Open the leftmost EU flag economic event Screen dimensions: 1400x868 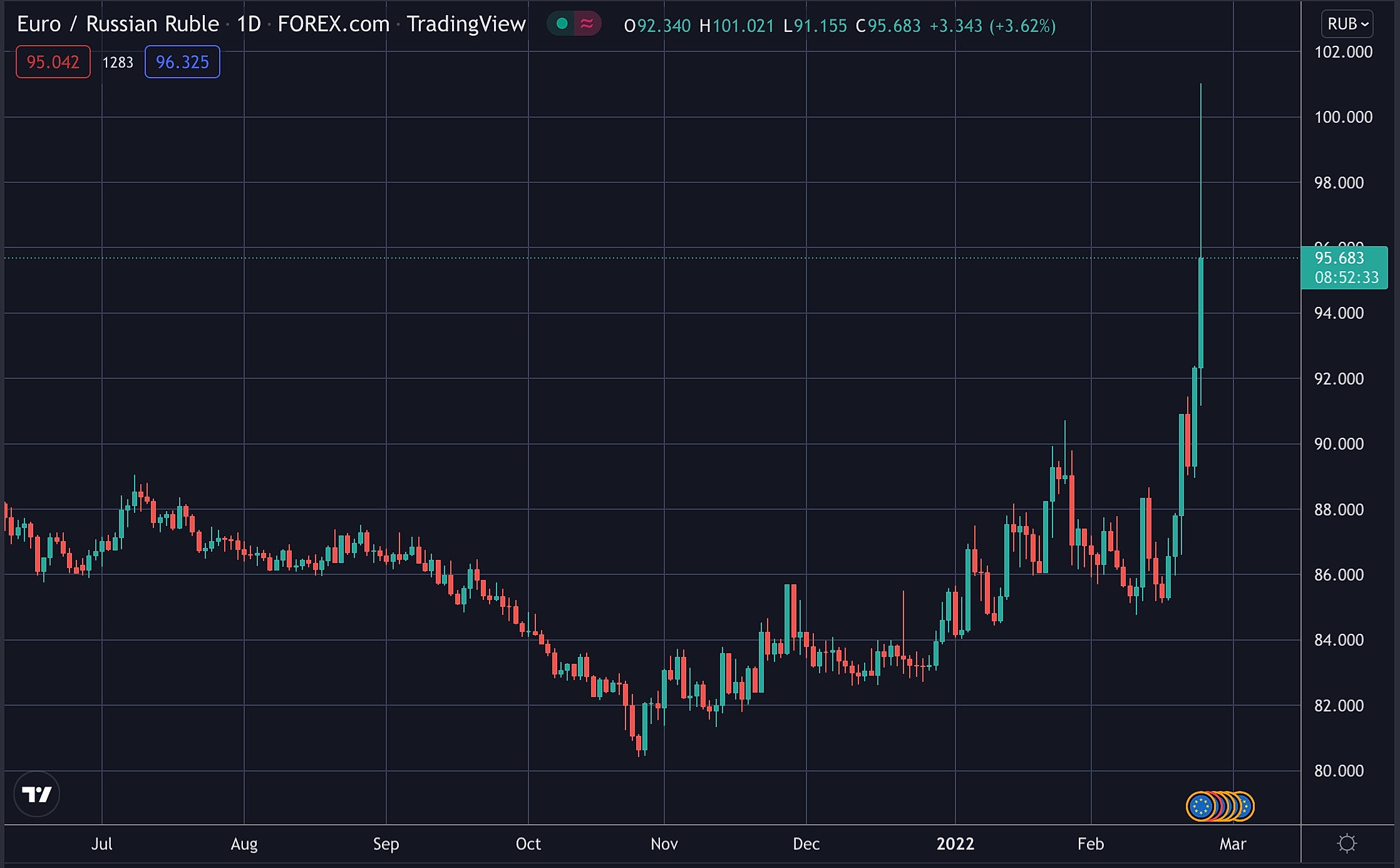click(x=1200, y=806)
